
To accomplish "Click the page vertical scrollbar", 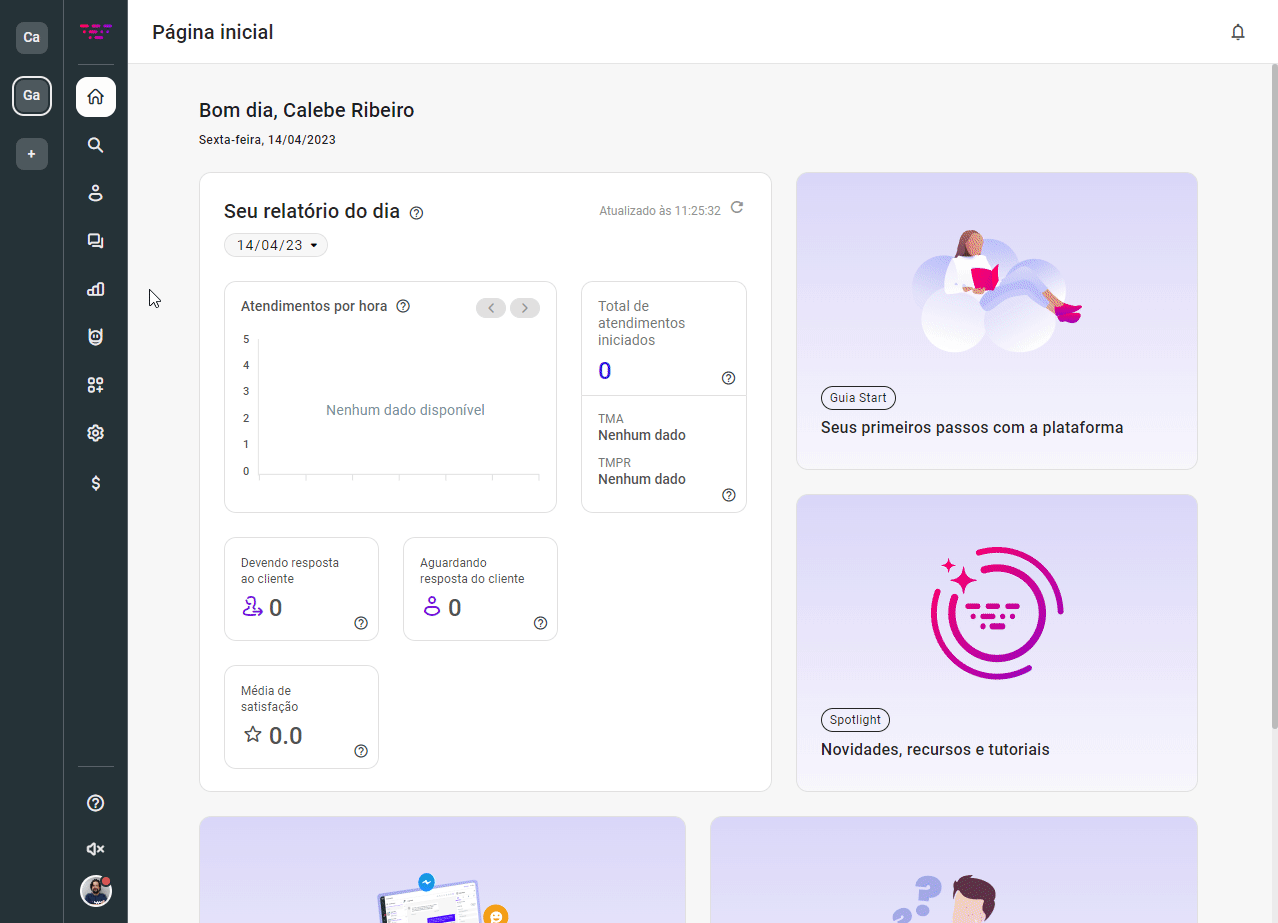I will [x=1274, y=396].
